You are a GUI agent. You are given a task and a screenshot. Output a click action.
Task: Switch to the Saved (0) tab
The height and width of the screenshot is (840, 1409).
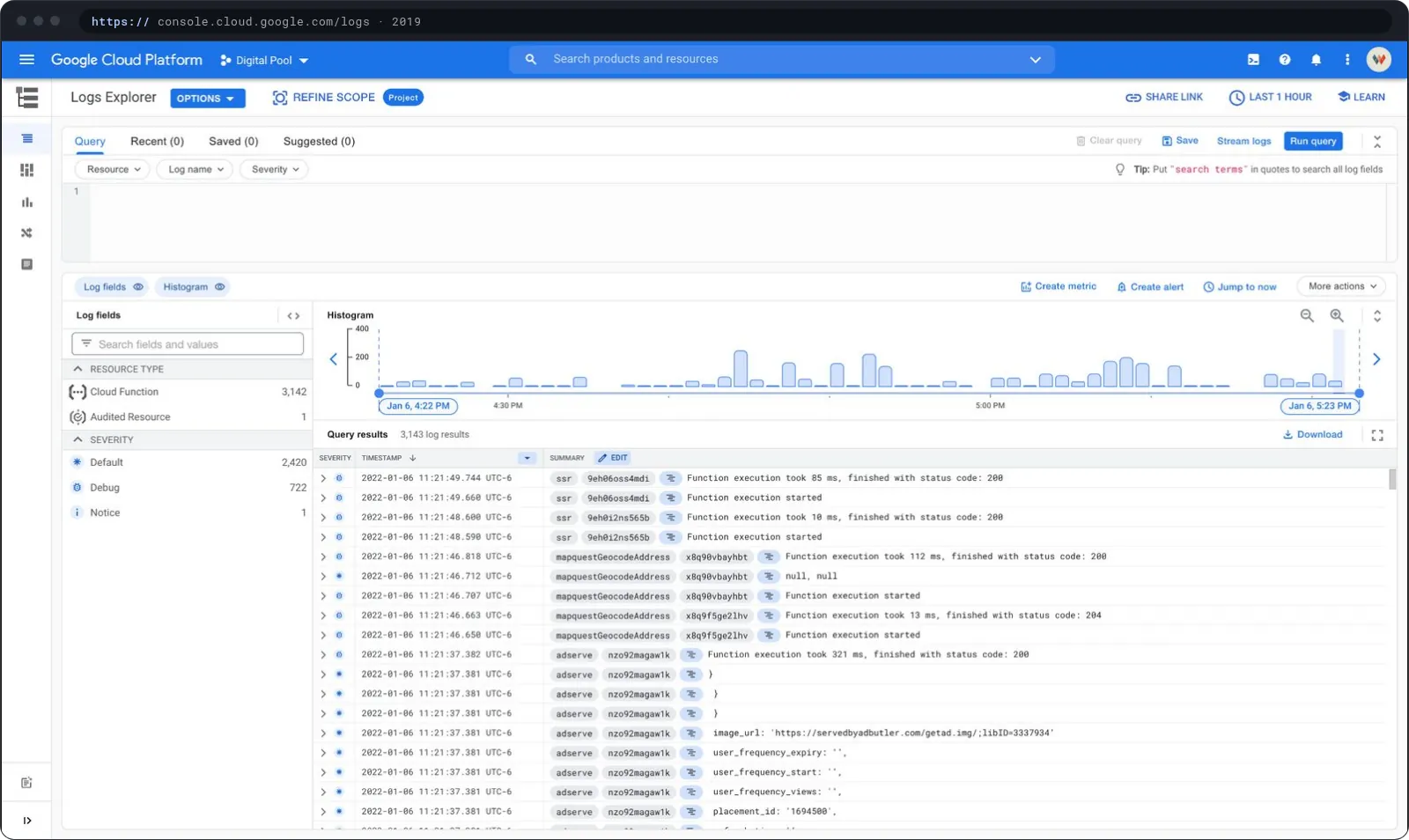(x=233, y=141)
